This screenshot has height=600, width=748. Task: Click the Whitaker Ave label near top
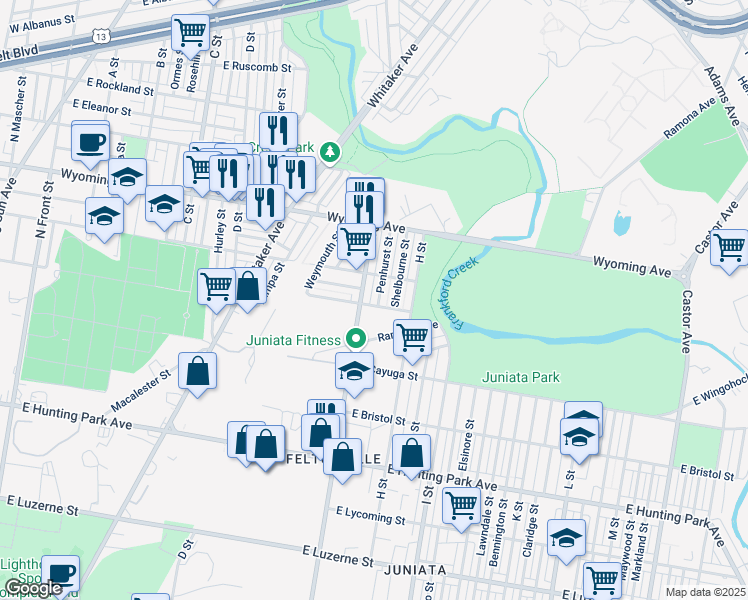(392, 75)
